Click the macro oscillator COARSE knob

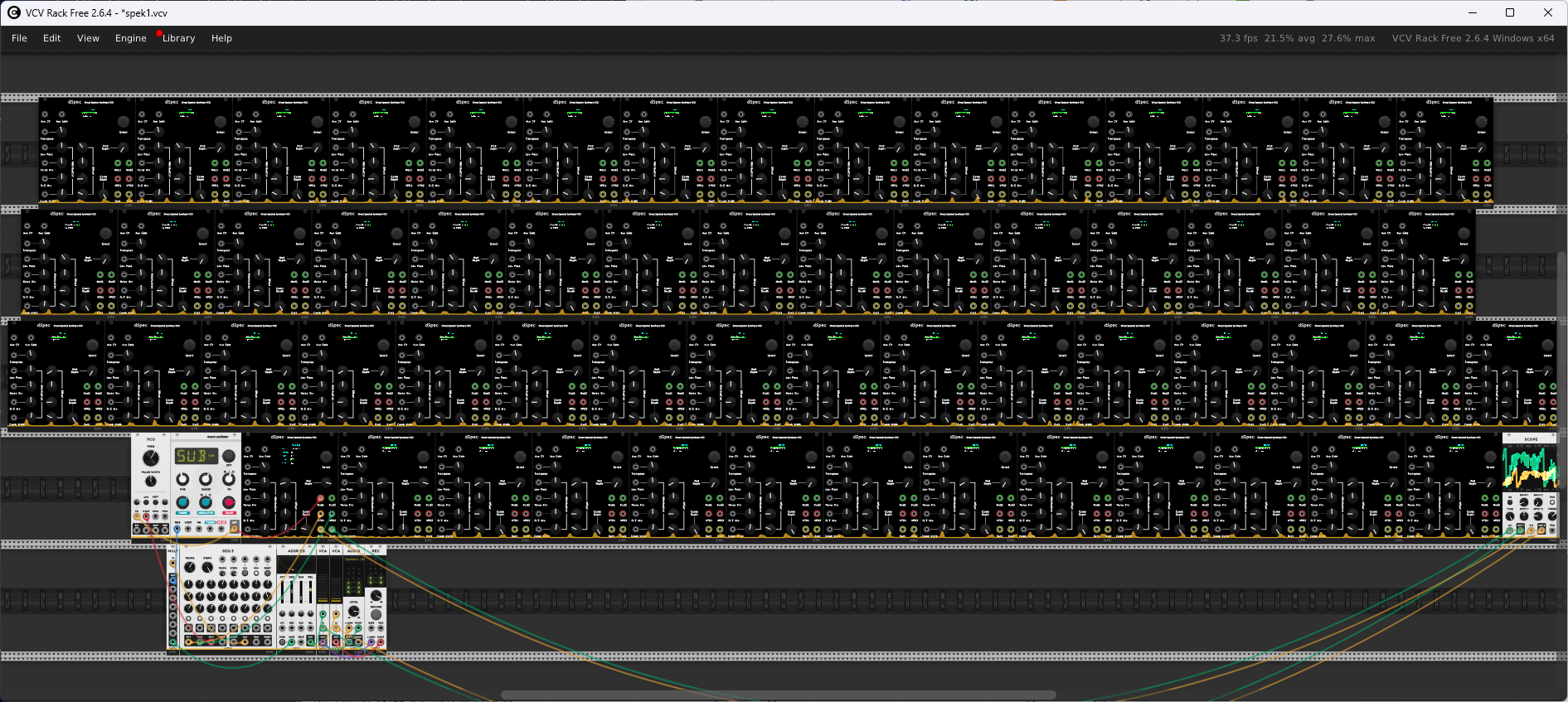(x=206, y=479)
